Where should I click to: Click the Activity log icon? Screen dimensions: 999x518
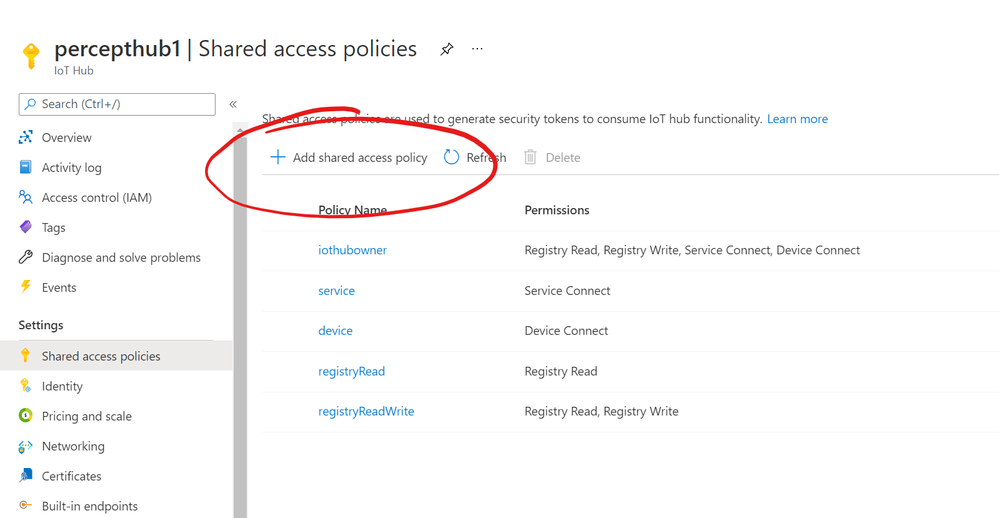[x=26, y=168]
